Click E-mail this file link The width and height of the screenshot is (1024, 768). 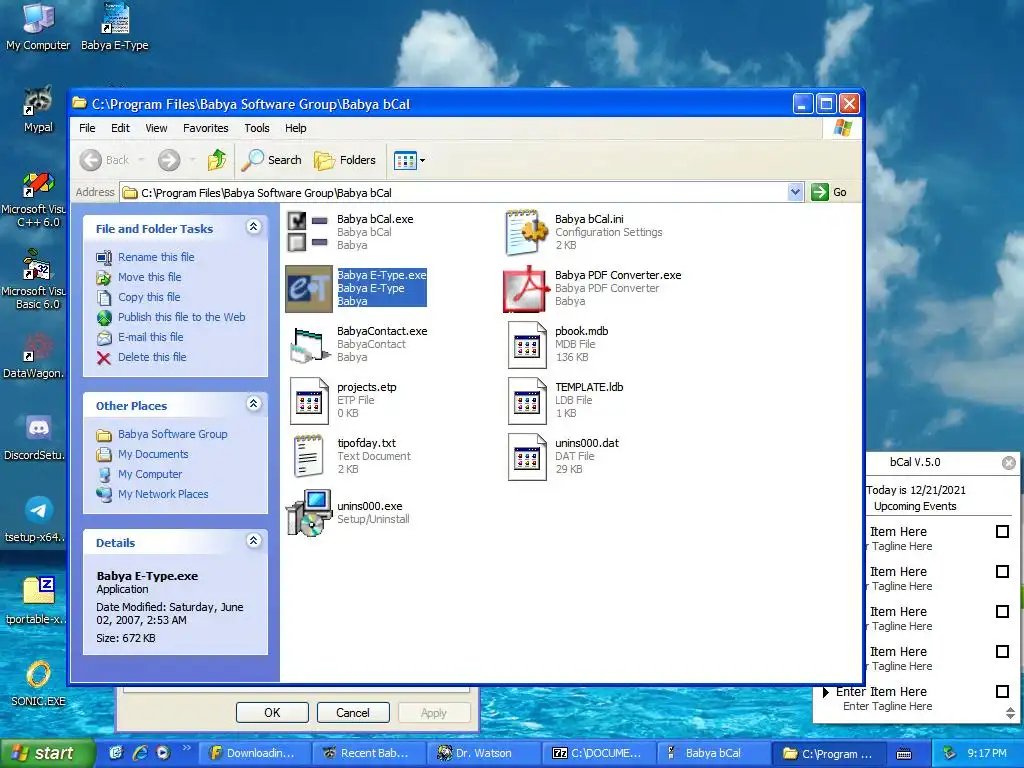click(x=151, y=337)
